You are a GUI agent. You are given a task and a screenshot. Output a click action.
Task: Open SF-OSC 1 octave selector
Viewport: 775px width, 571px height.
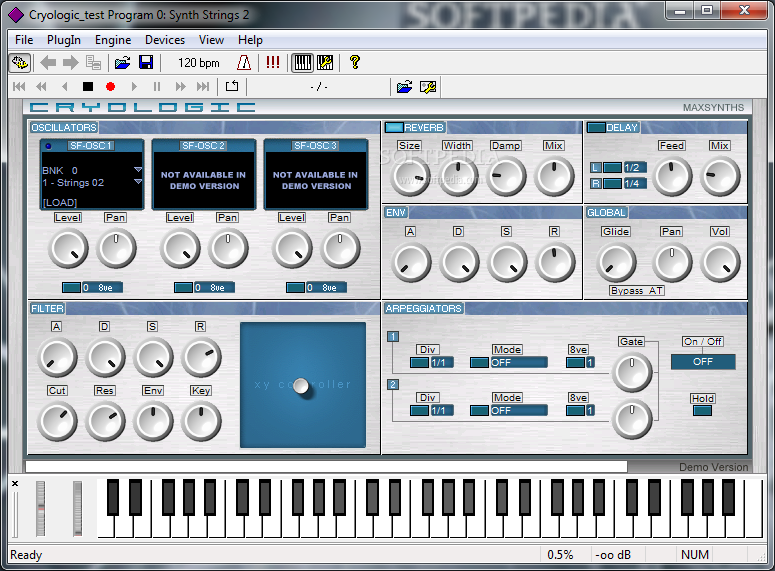click(x=92, y=288)
